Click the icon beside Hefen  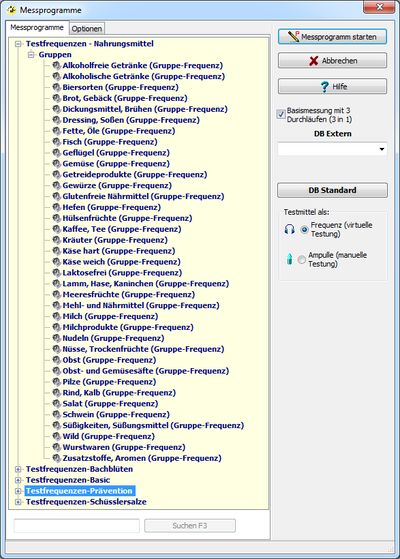pos(56,207)
